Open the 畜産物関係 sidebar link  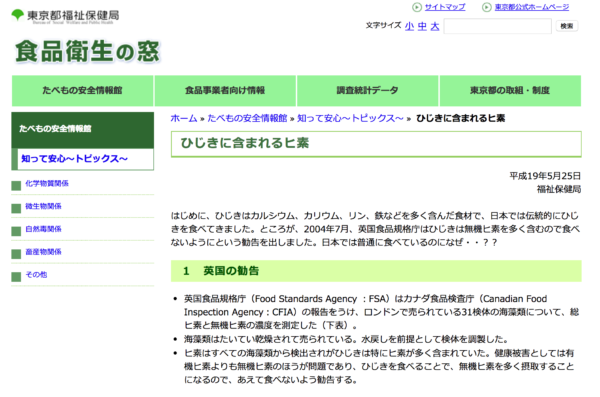point(43,252)
